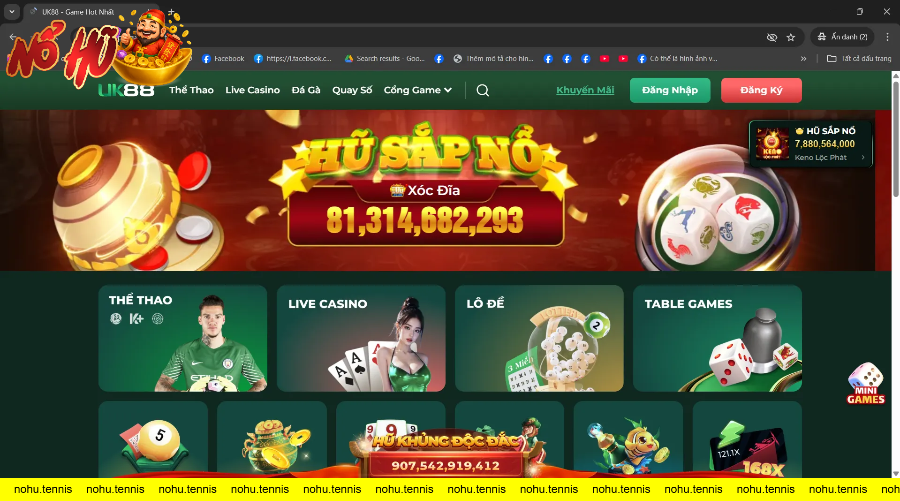Screen dimensions: 900x501
Task: Click the search magnifier icon in navbar
Action: [483, 91]
